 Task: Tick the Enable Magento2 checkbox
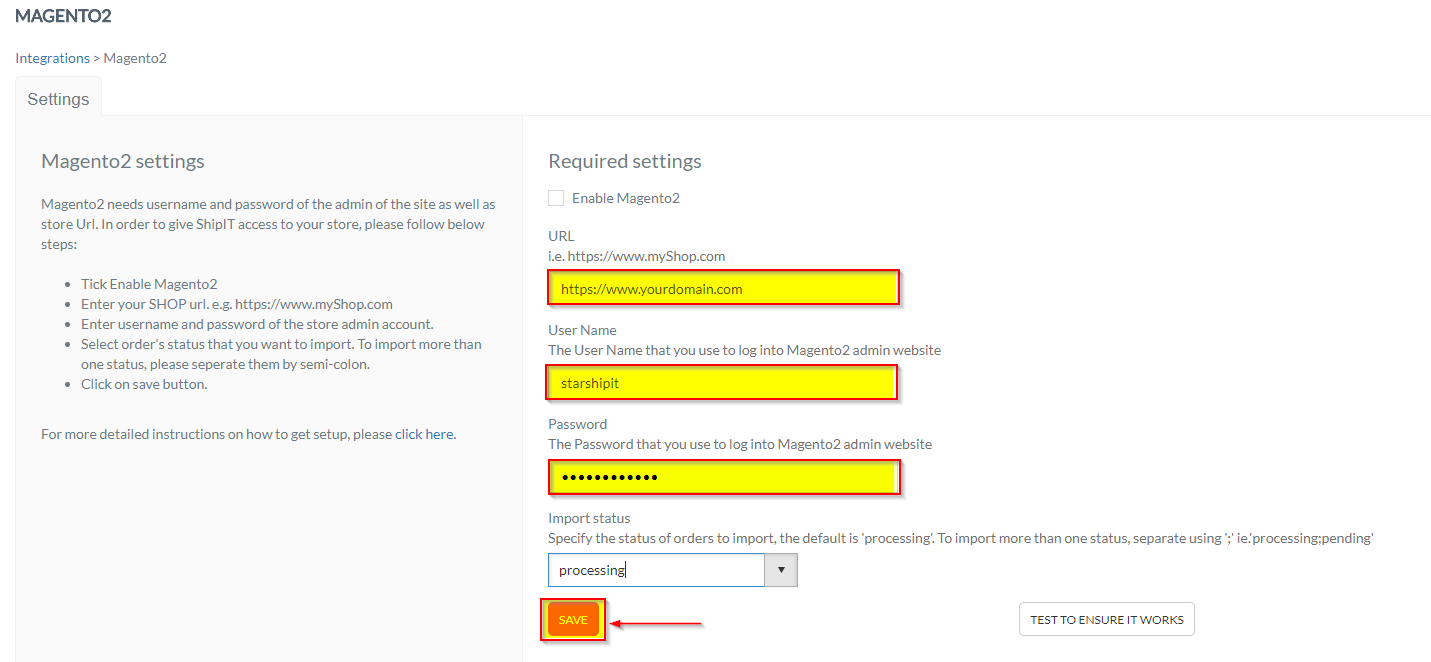556,198
